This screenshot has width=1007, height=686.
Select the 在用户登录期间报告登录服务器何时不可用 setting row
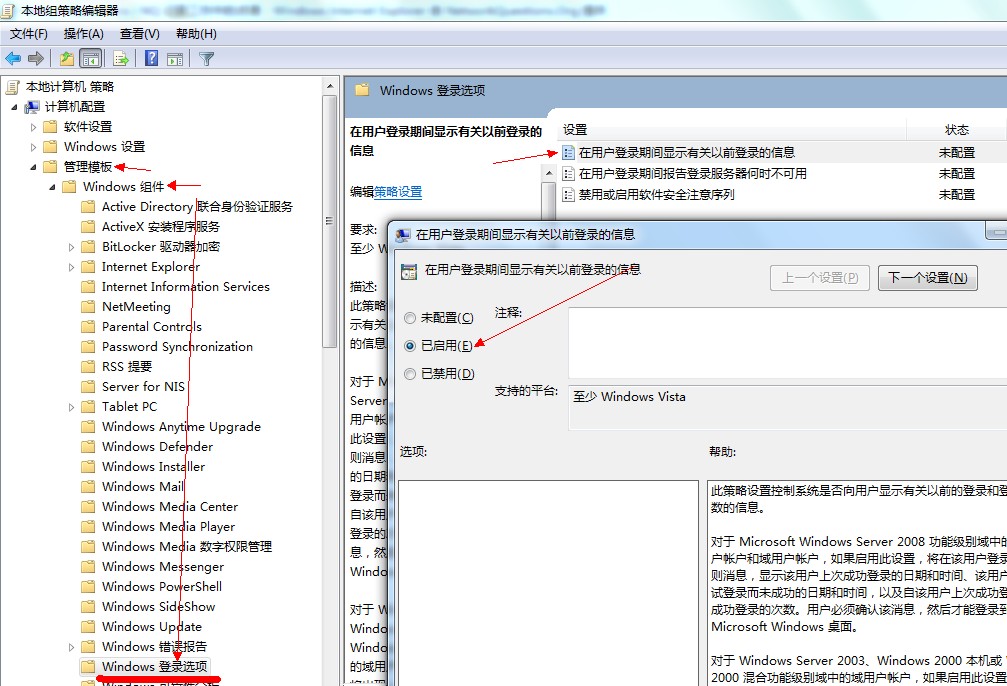pyautogui.click(x=784, y=173)
